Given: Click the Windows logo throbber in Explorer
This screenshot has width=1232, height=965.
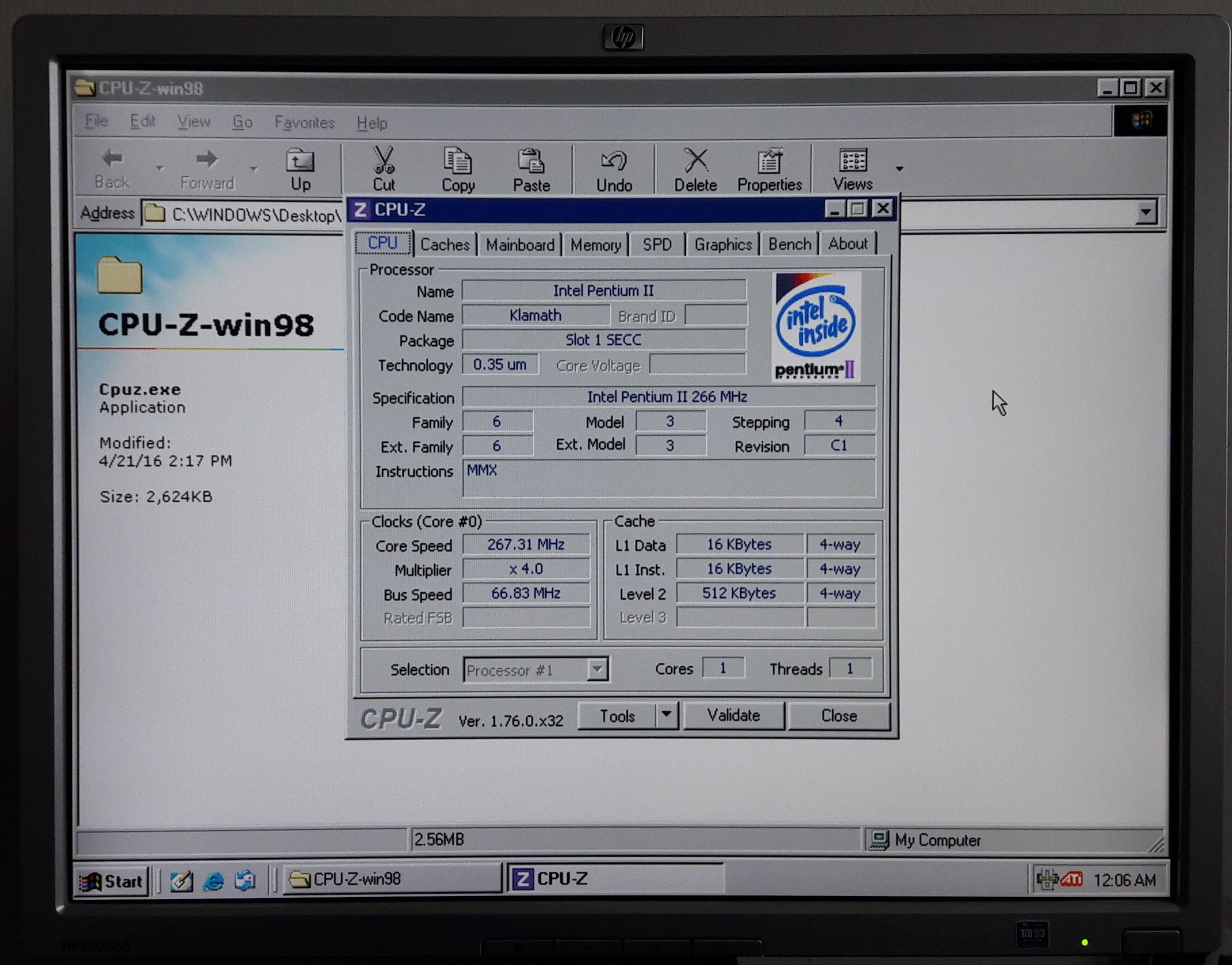Looking at the screenshot, I should tap(1140, 120).
